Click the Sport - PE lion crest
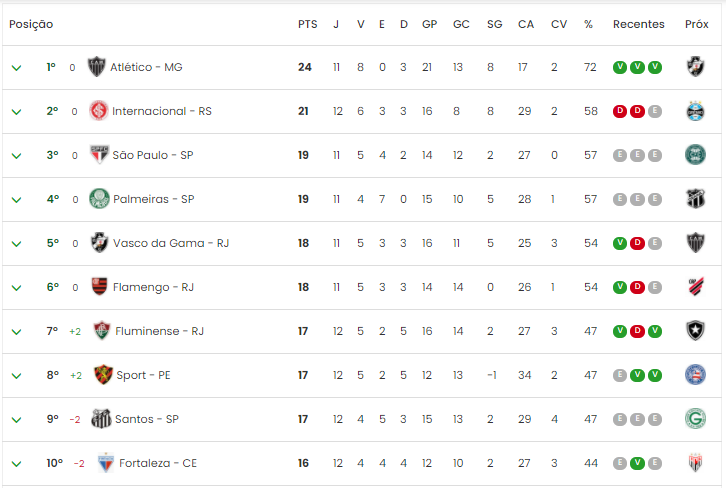Screen dimensions: 726x488 click(x=103, y=375)
